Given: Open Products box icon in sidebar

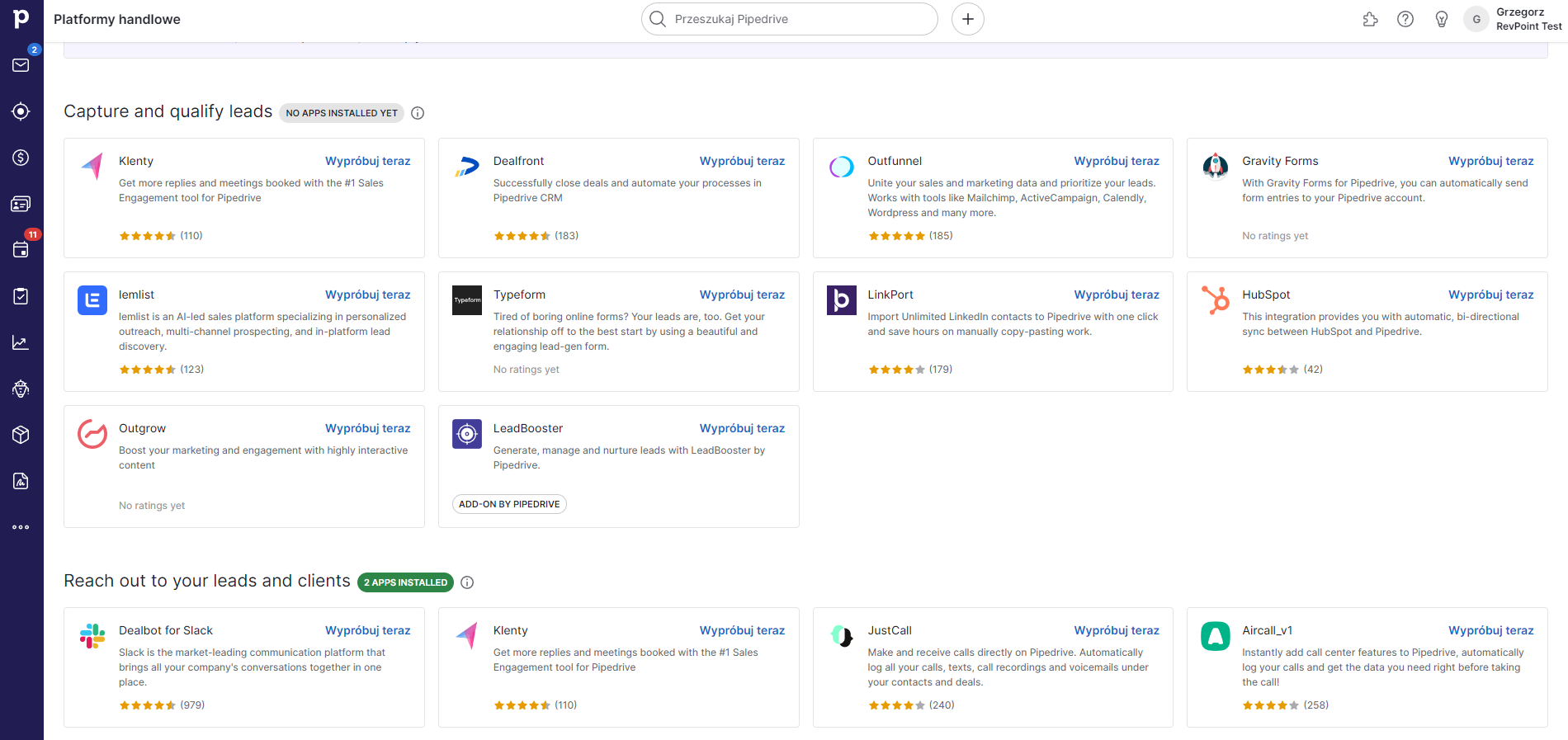Looking at the screenshot, I should click(x=21, y=435).
